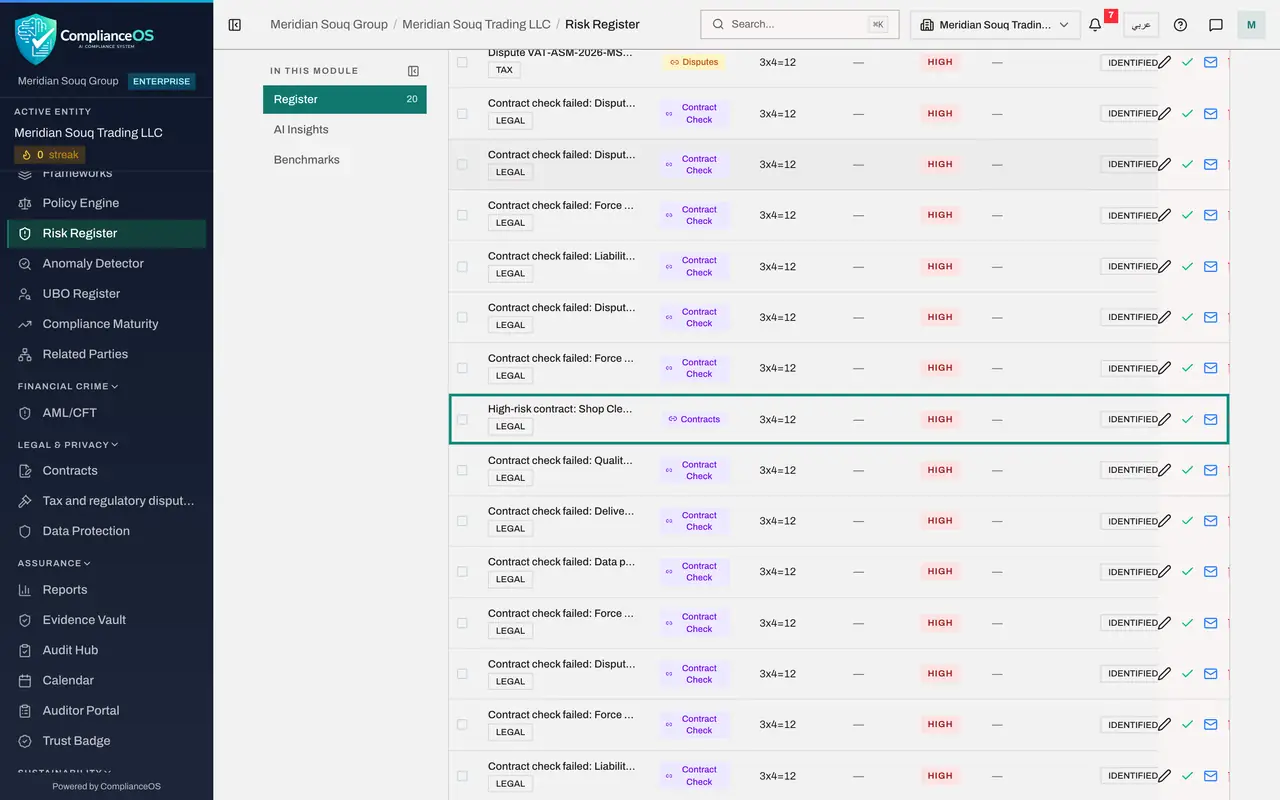Viewport: 1280px width, 800px height.
Task: Open the help question mark icon
Action: (x=1180, y=25)
